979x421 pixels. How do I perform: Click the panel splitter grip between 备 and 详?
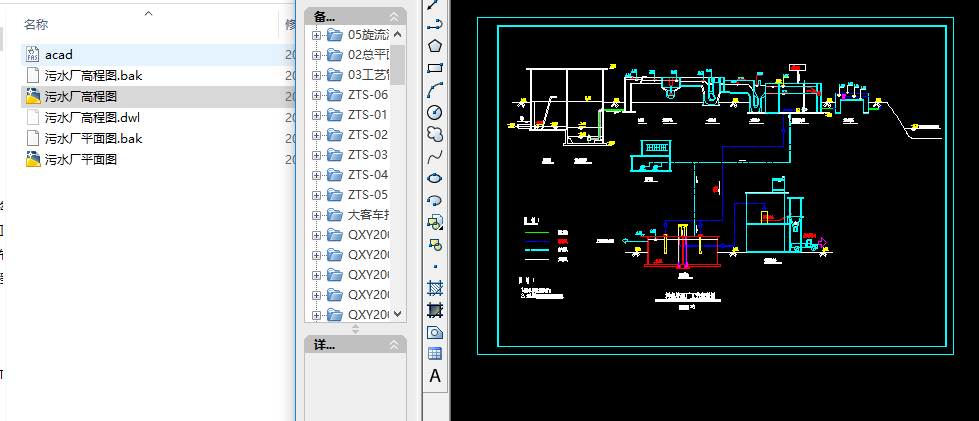(355, 329)
